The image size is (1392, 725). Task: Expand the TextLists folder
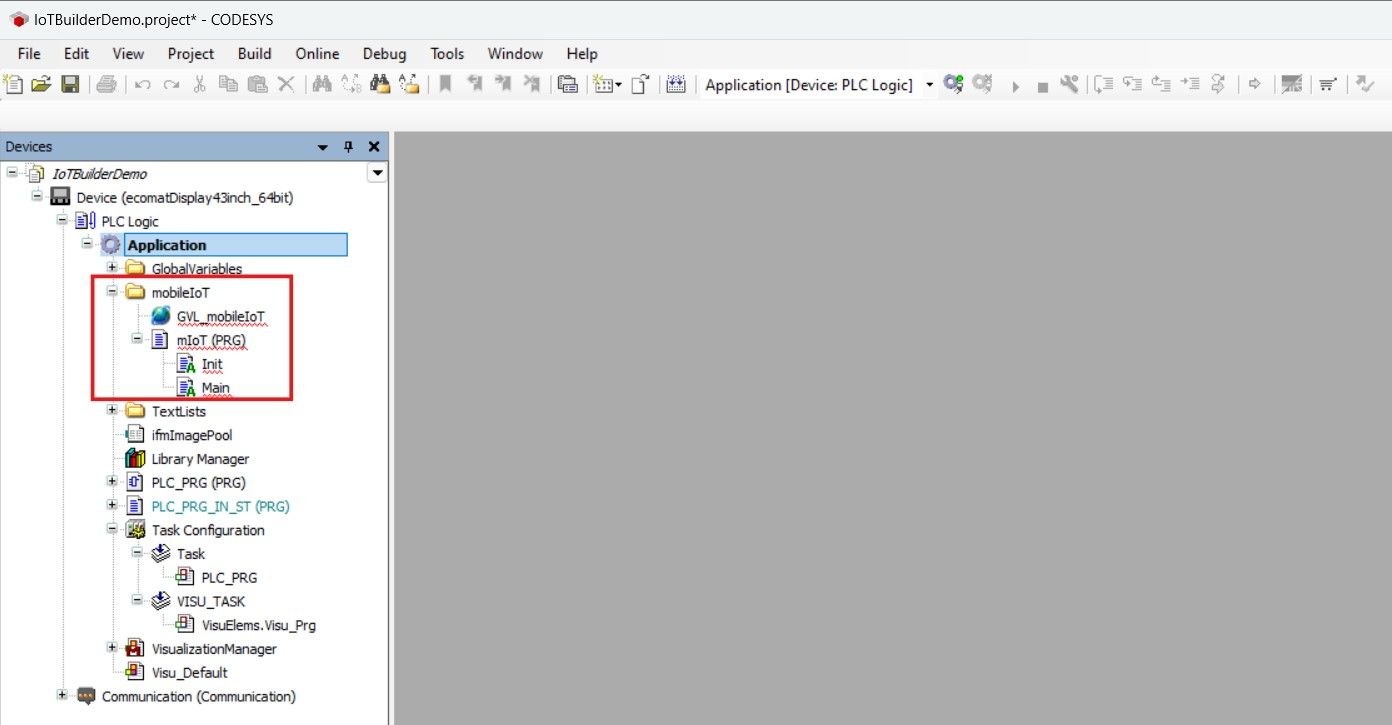point(112,411)
